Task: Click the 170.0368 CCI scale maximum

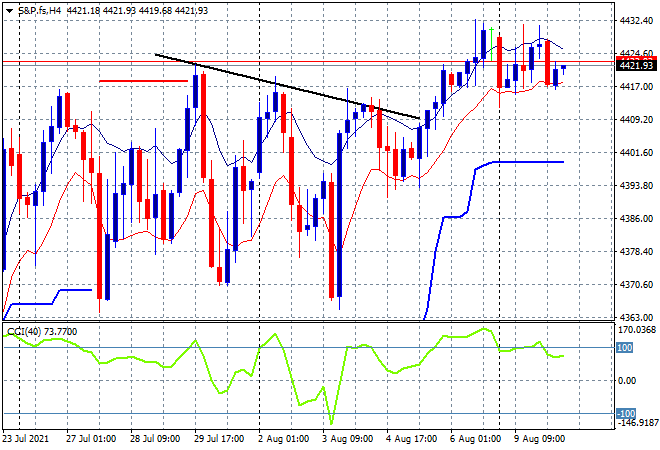Action: [637, 330]
